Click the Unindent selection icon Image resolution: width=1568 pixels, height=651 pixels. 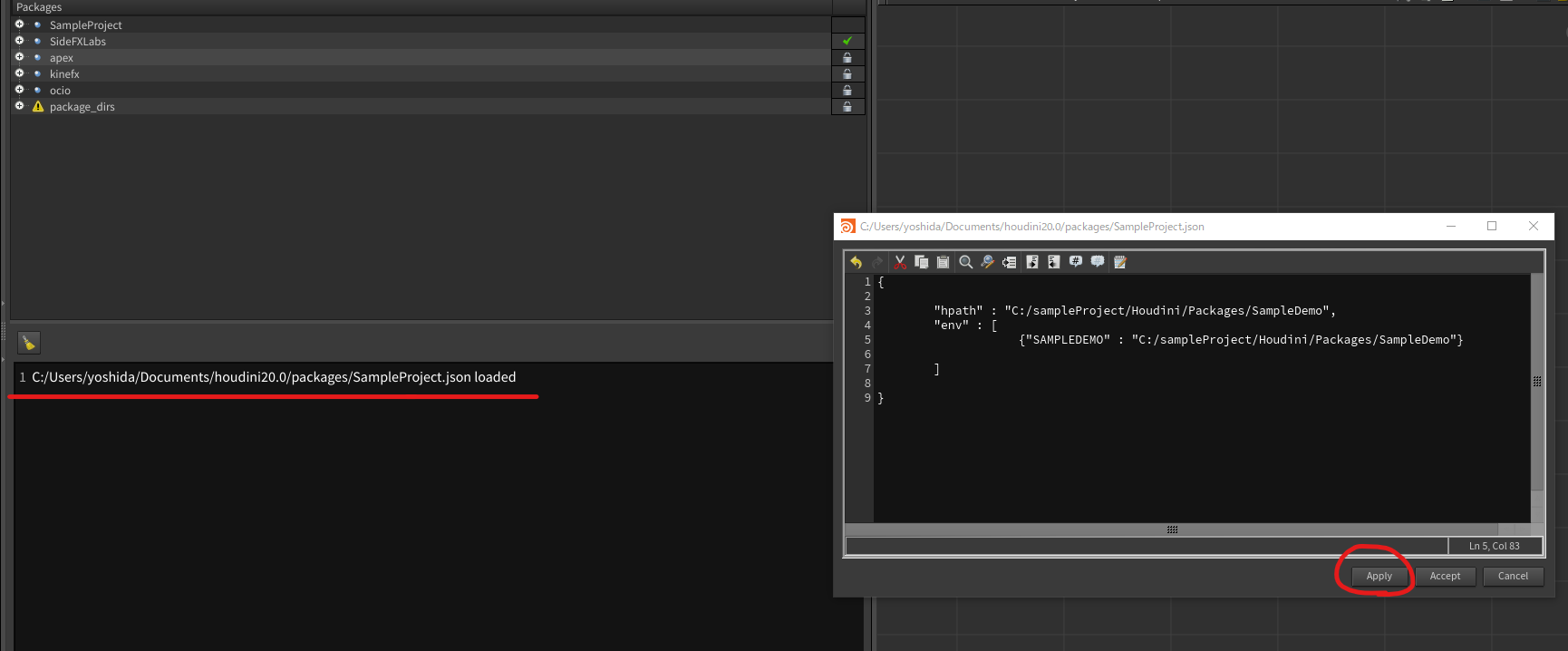(1053, 262)
